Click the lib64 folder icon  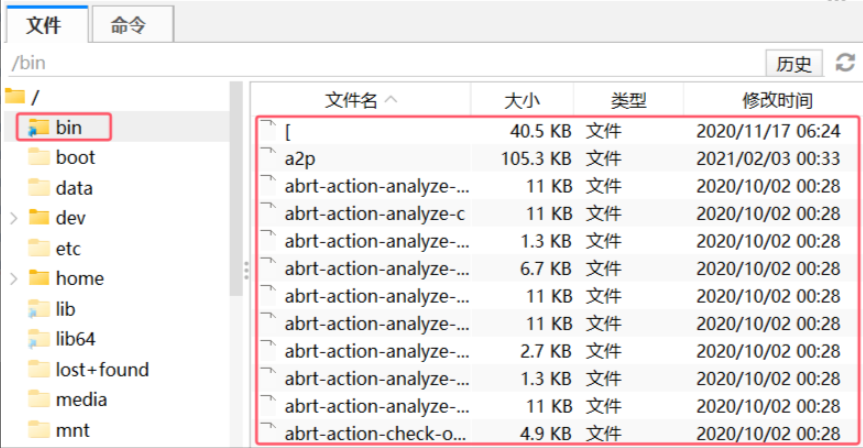tap(39, 340)
